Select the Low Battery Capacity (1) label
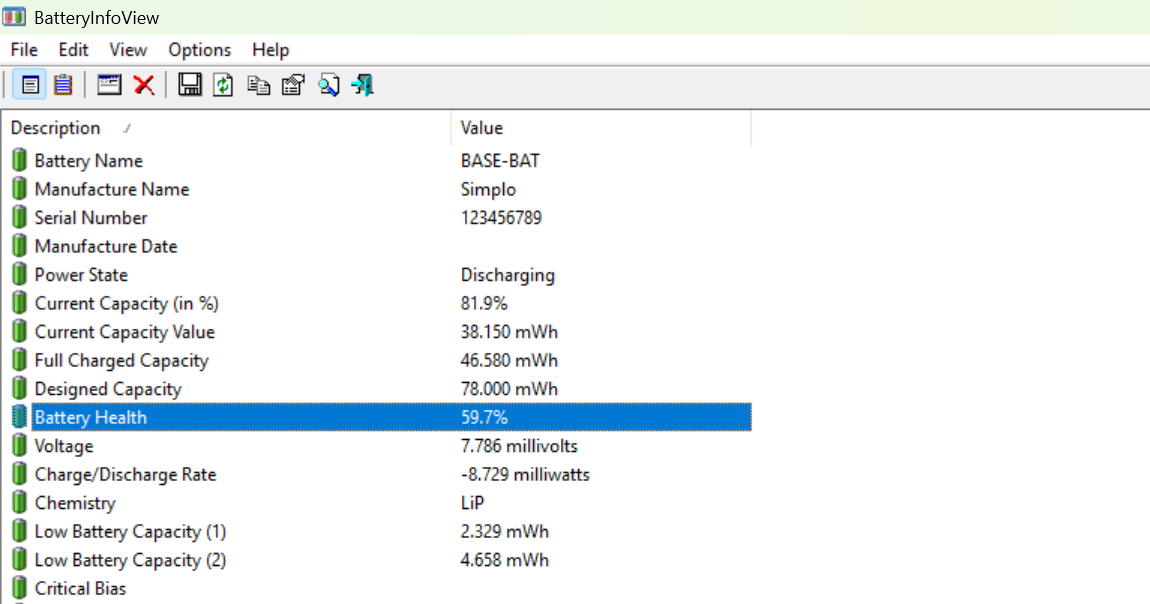Viewport: 1150px width, 604px height. point(131,532)
